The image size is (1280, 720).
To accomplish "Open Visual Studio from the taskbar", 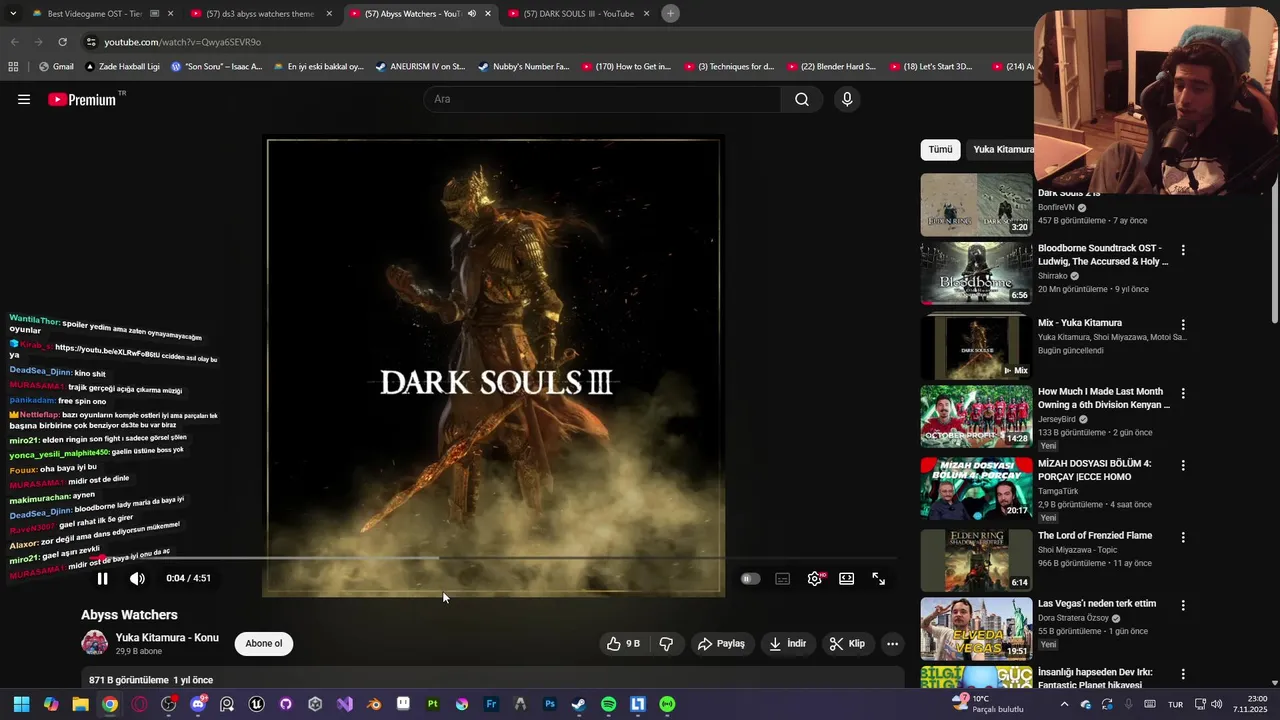I will [x=345, y=704].
